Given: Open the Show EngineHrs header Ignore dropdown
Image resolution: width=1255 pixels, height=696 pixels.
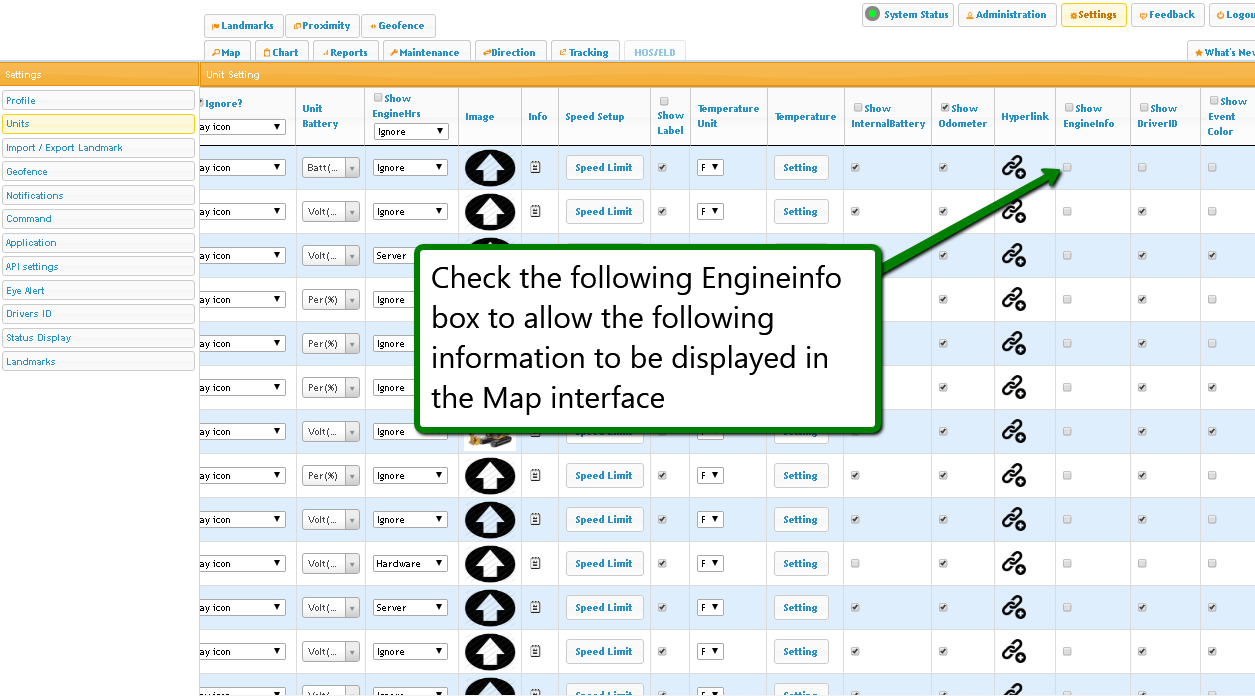Looking at the screenshot, I should coord(411,132).
